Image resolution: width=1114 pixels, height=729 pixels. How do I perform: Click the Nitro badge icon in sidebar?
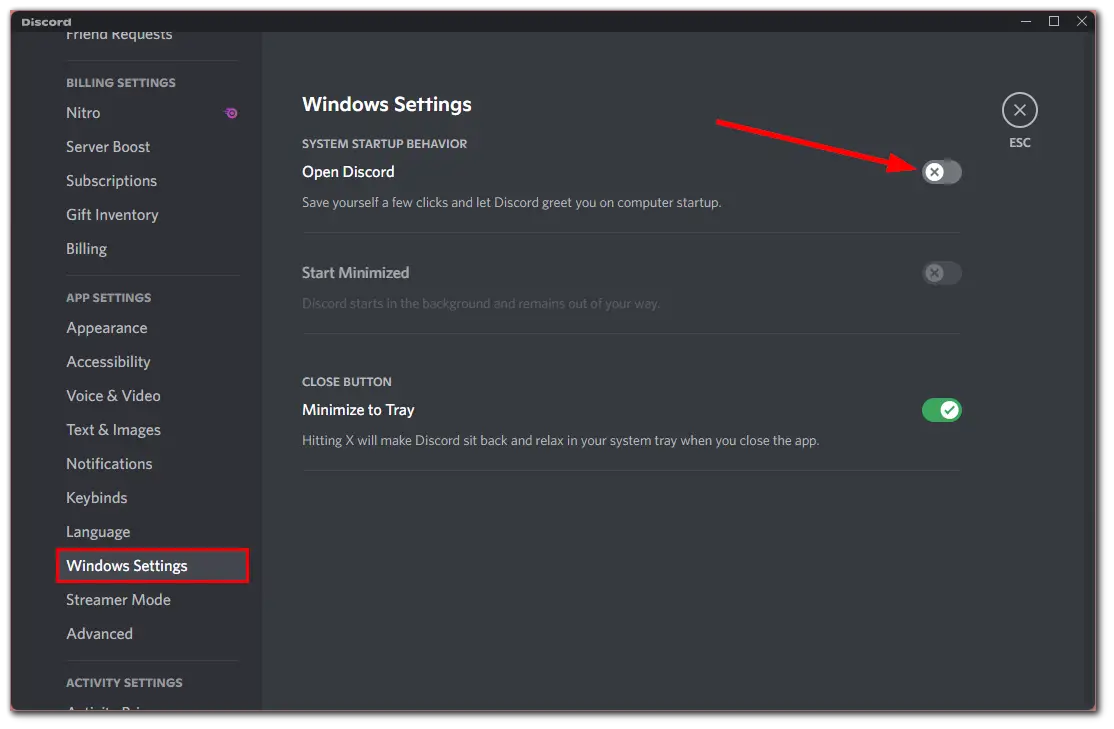[x=231, y=113]
